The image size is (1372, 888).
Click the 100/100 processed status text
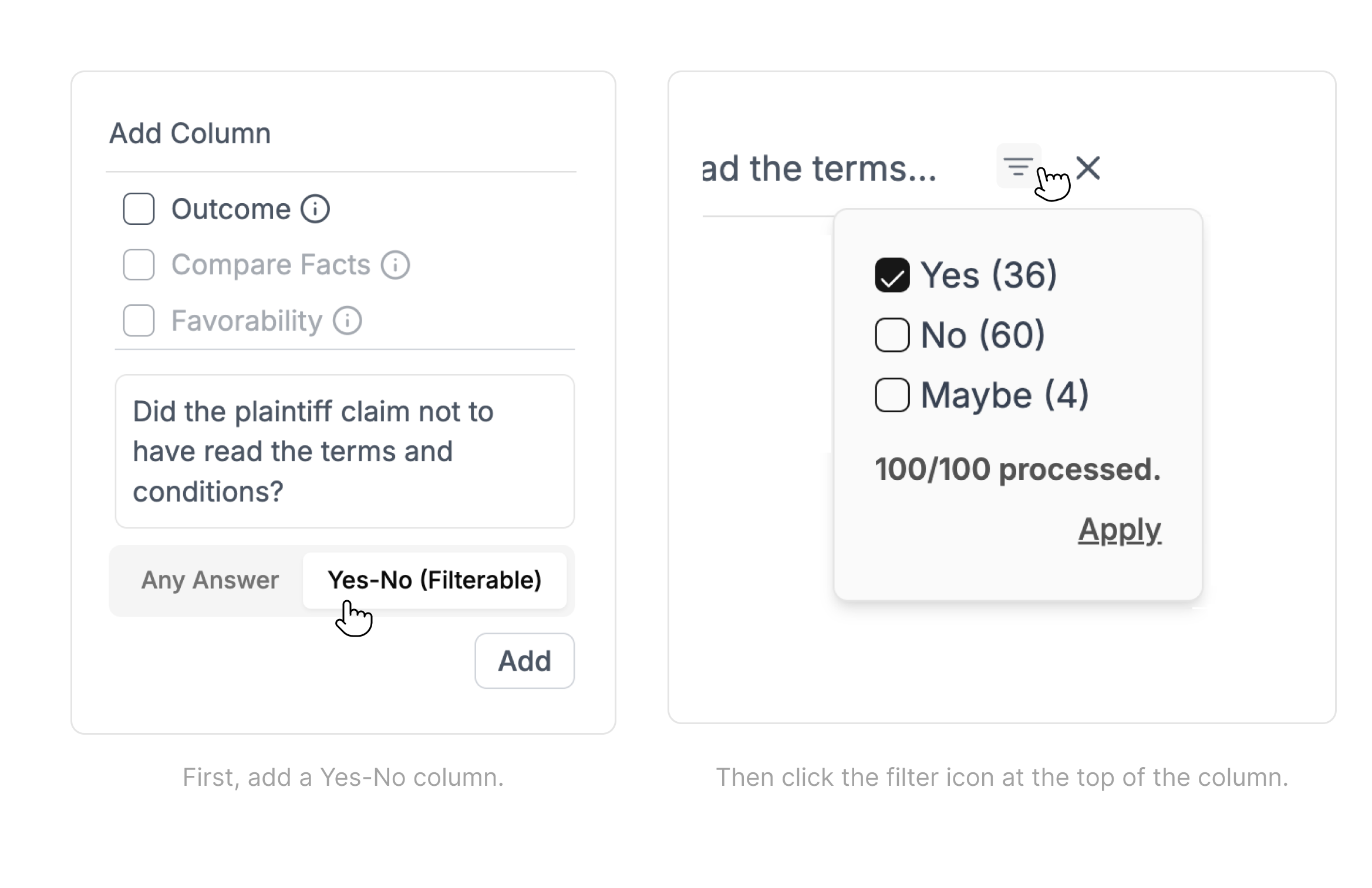(1017, 469)
